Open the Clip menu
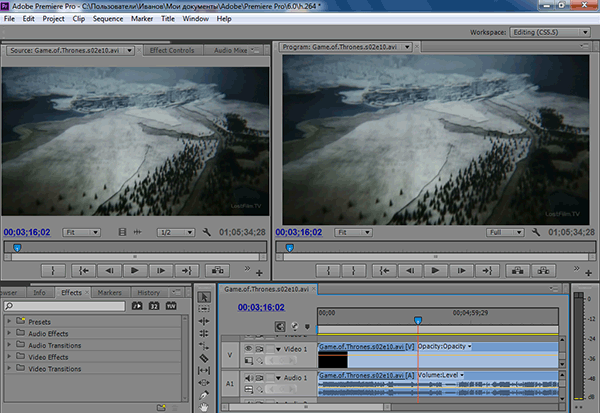This screenshot has width=600, height=413. point(78,19)
